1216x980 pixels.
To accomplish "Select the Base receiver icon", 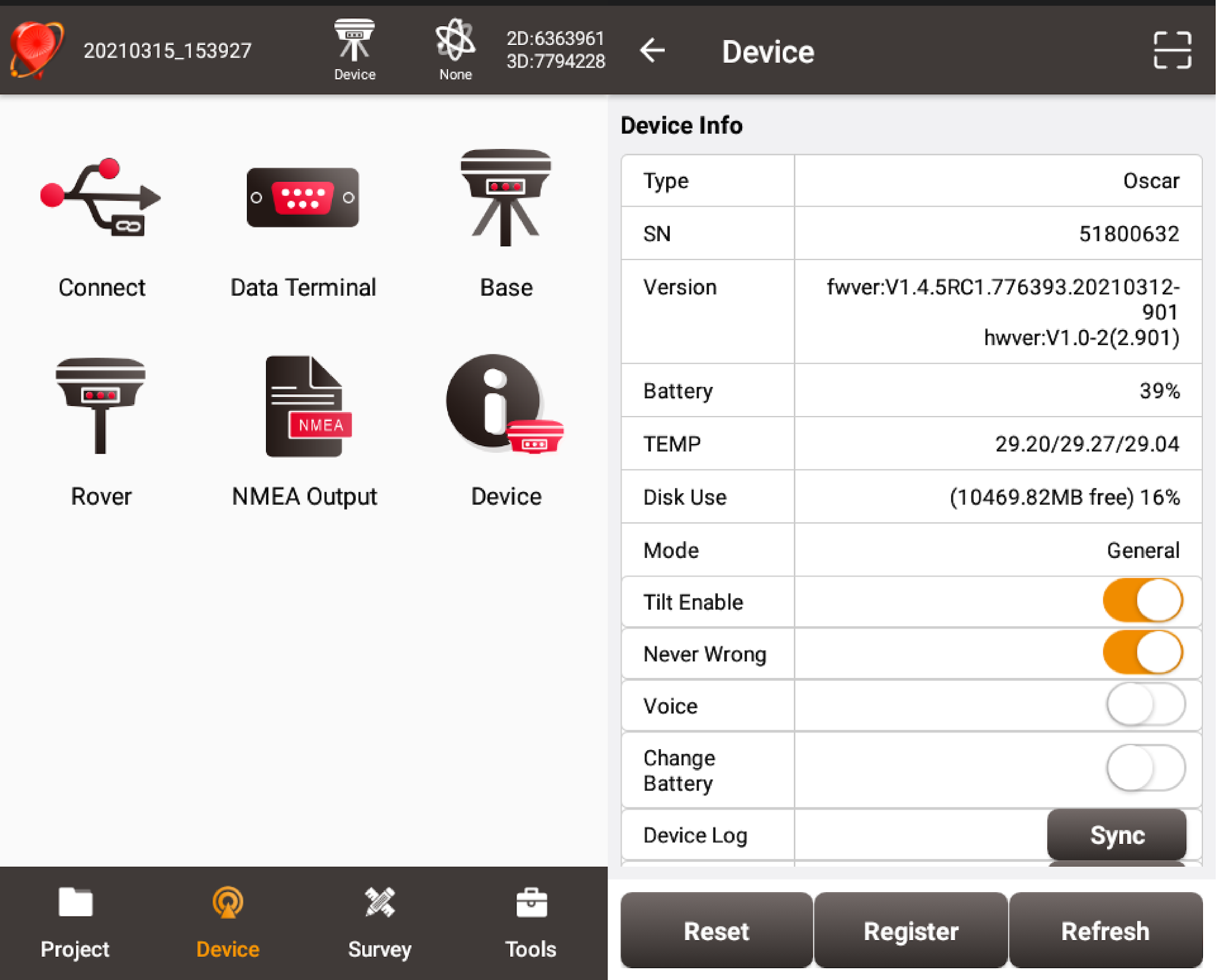I will tap(506, 199).
